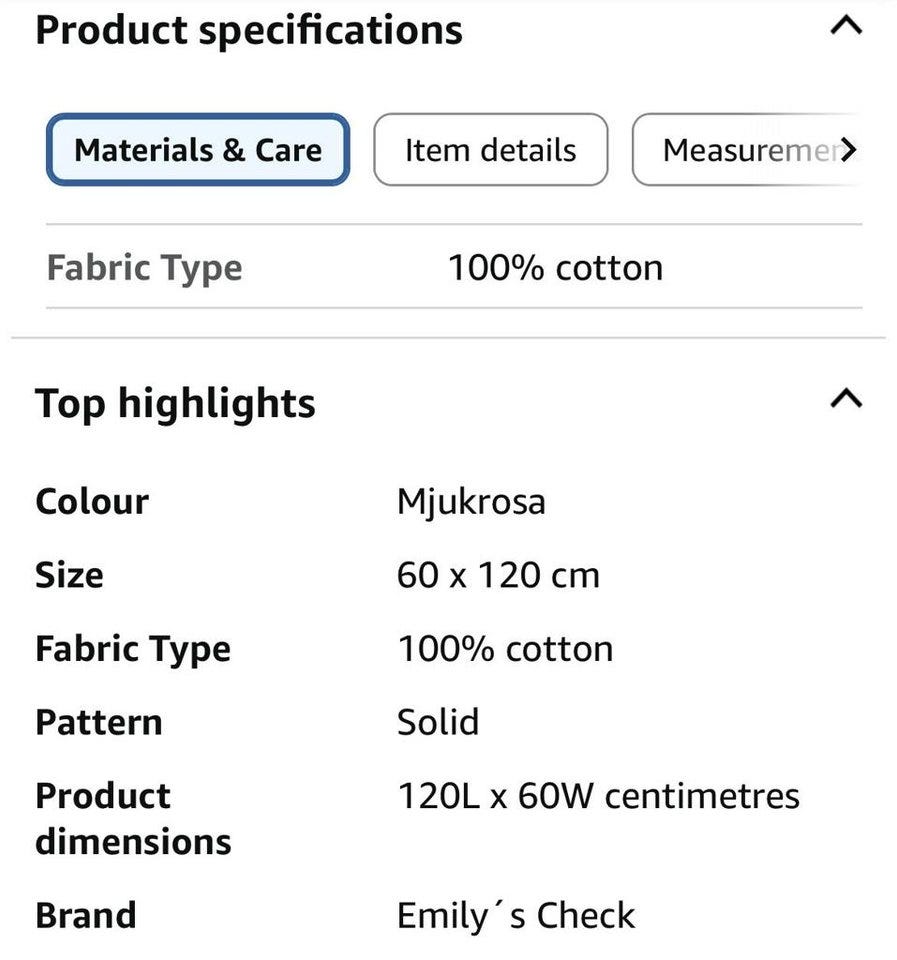Click the Size label
The image size is (897, 960).
point(69,575)
